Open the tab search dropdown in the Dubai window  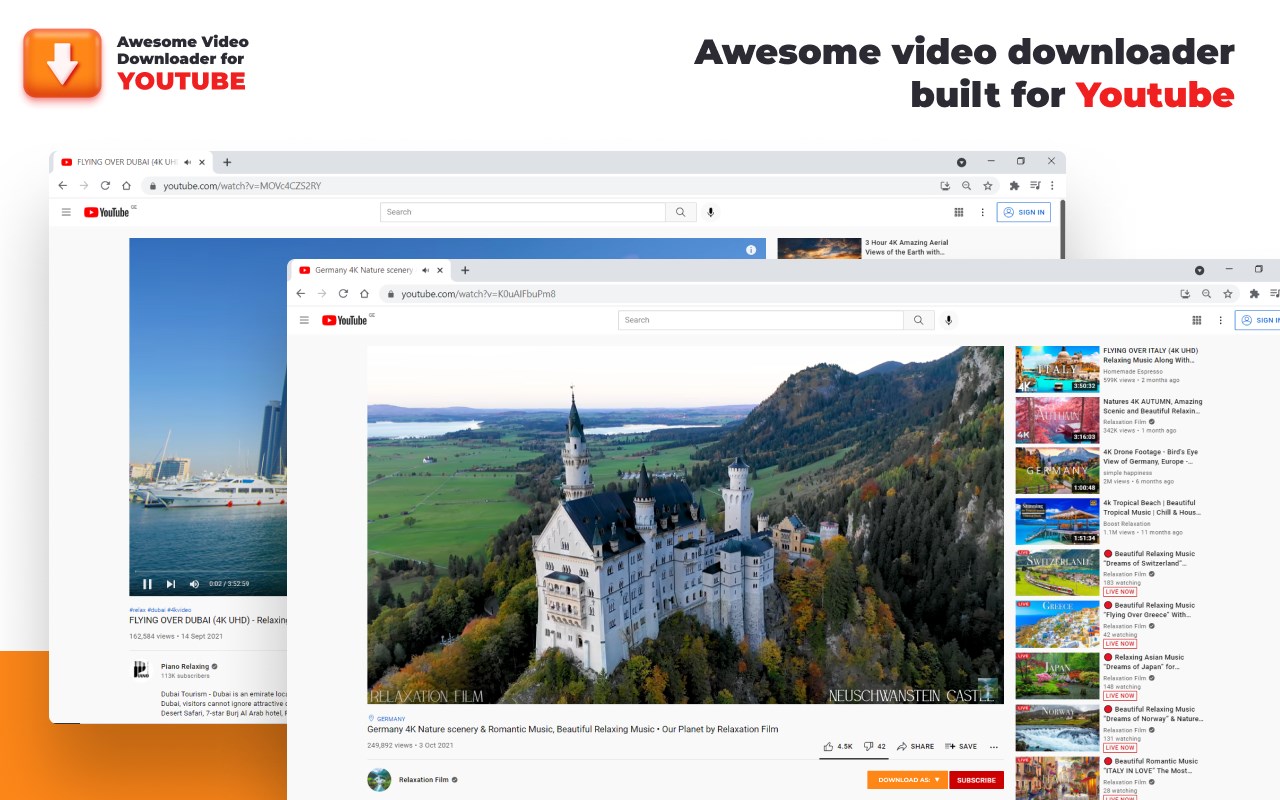pos(961,162)
